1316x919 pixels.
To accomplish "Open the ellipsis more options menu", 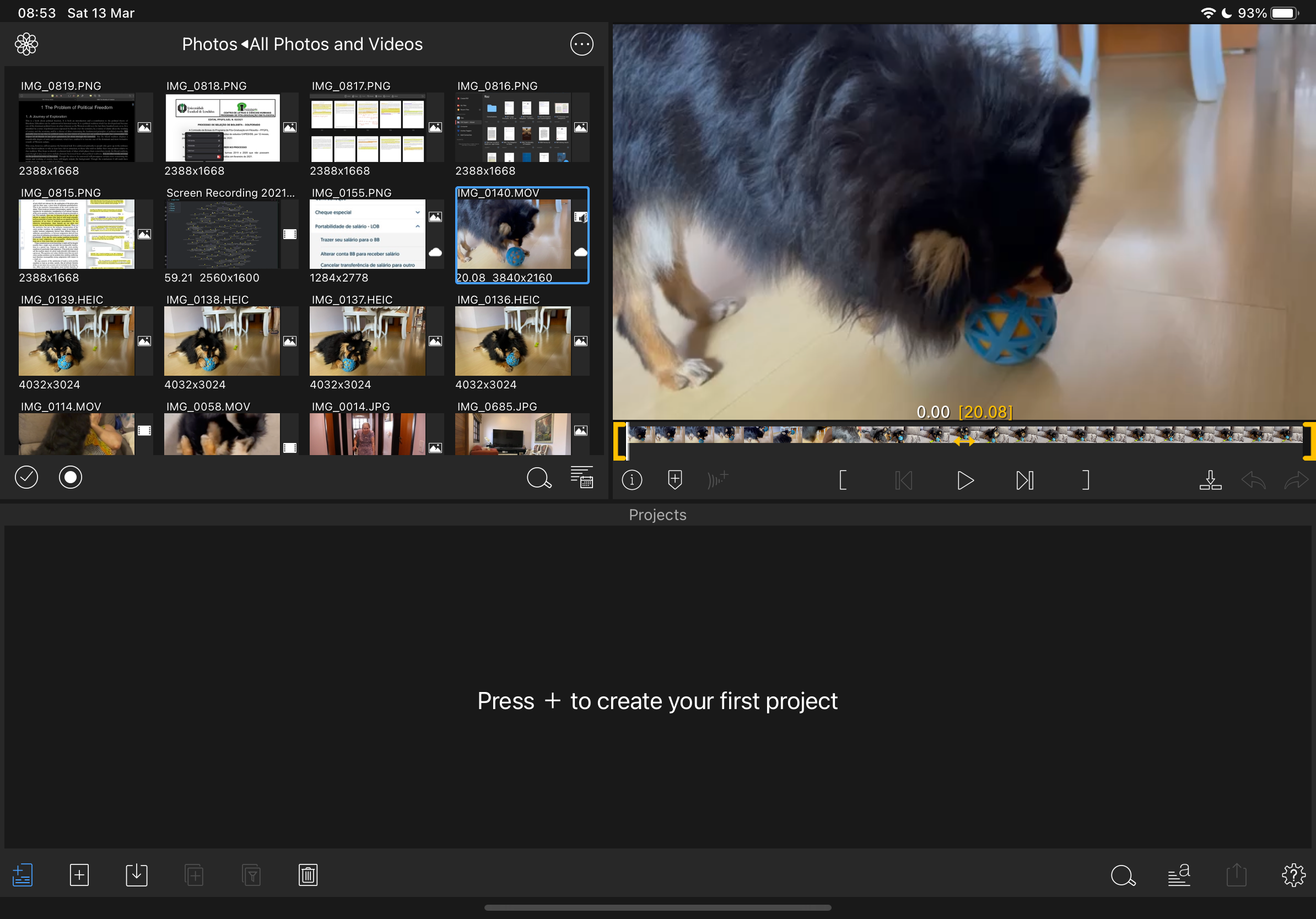I will pos(581,44).
